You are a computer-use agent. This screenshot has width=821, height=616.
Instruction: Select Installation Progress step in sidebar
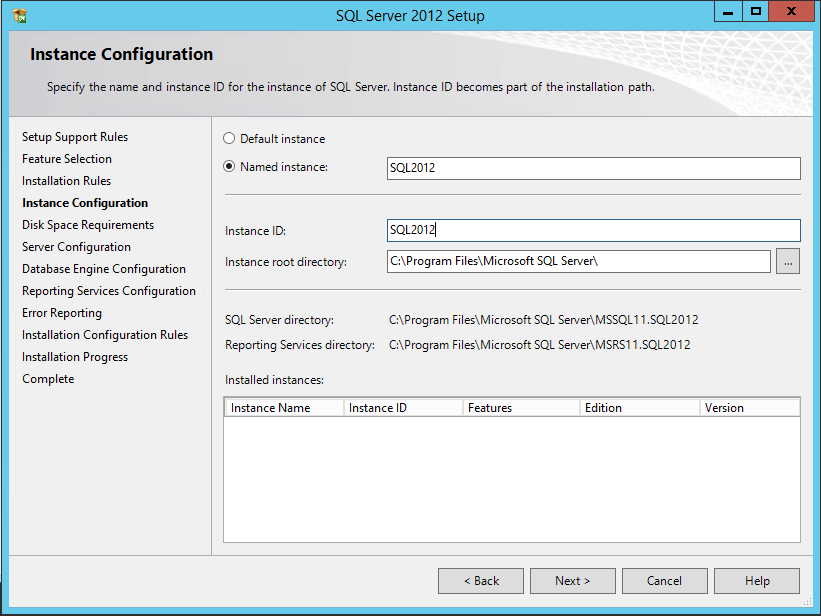pos(75,357)
